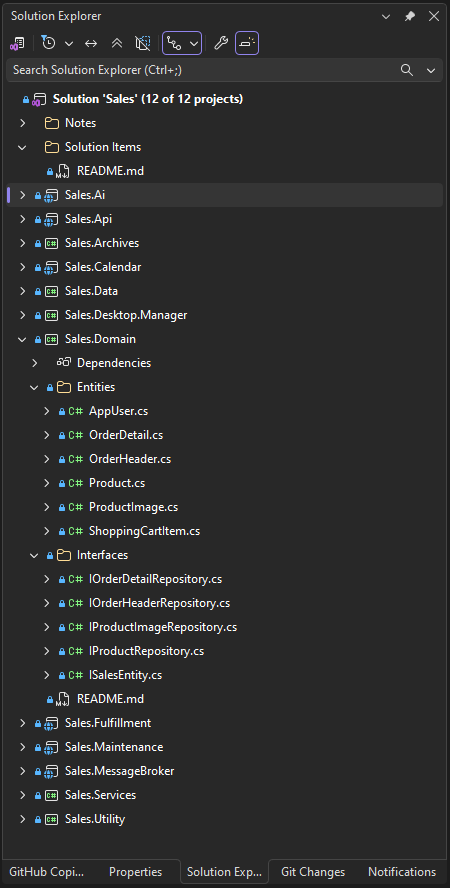
Task: Open the Window Position dropdown arrow
Action: 386,16
